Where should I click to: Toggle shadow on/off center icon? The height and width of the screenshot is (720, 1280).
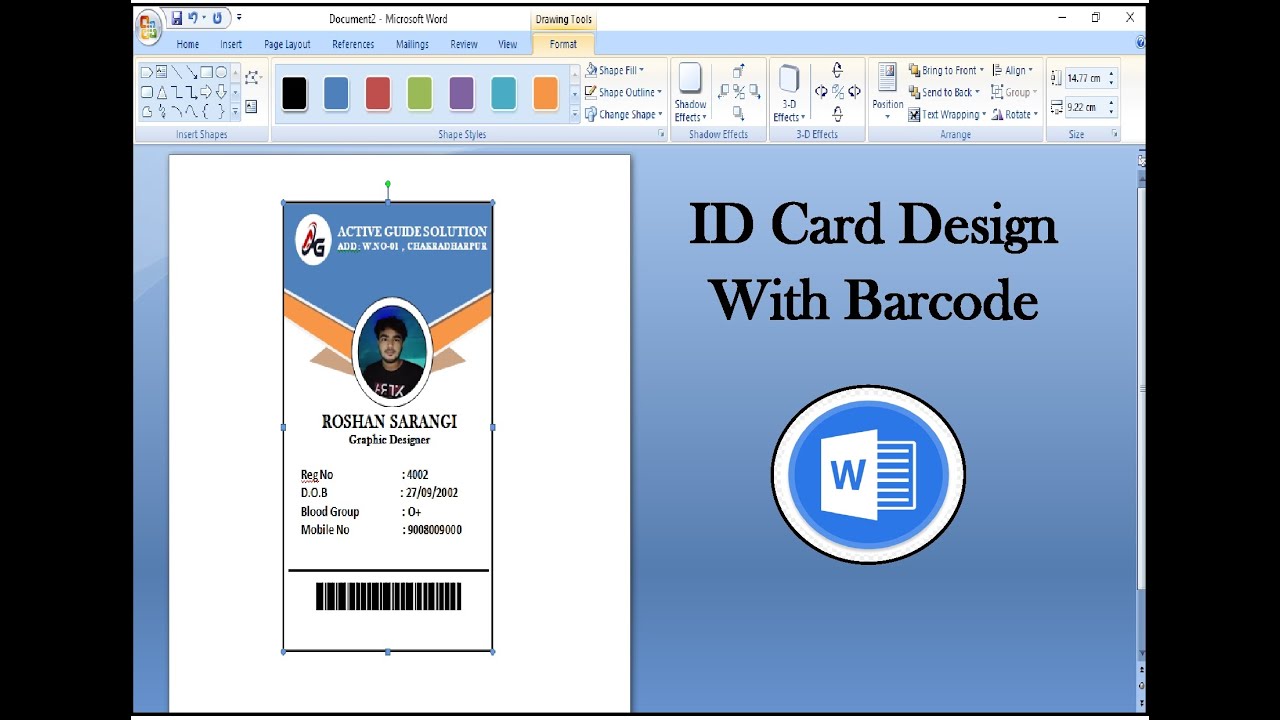point(739,92)
